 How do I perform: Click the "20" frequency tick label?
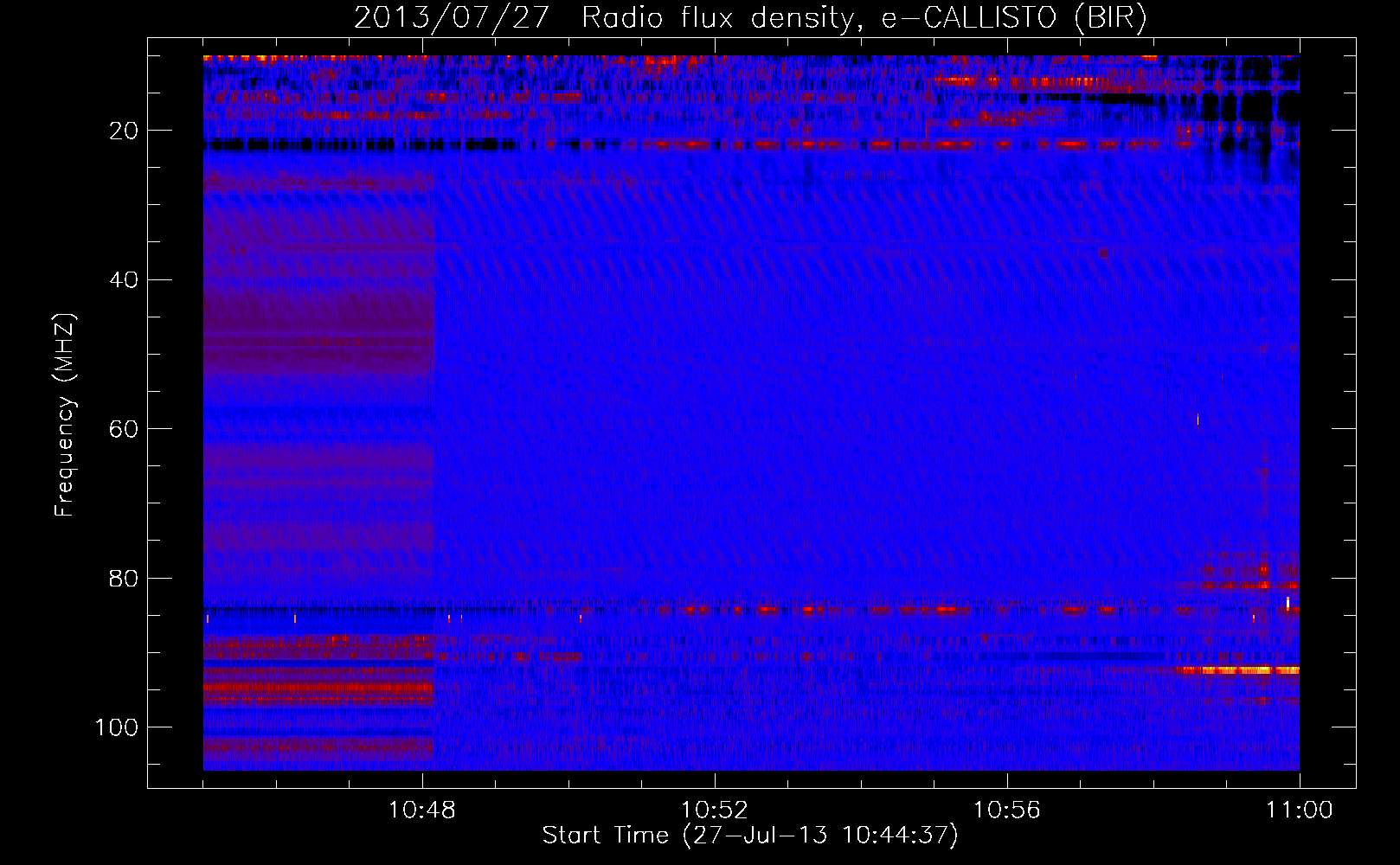coord(125,131)
